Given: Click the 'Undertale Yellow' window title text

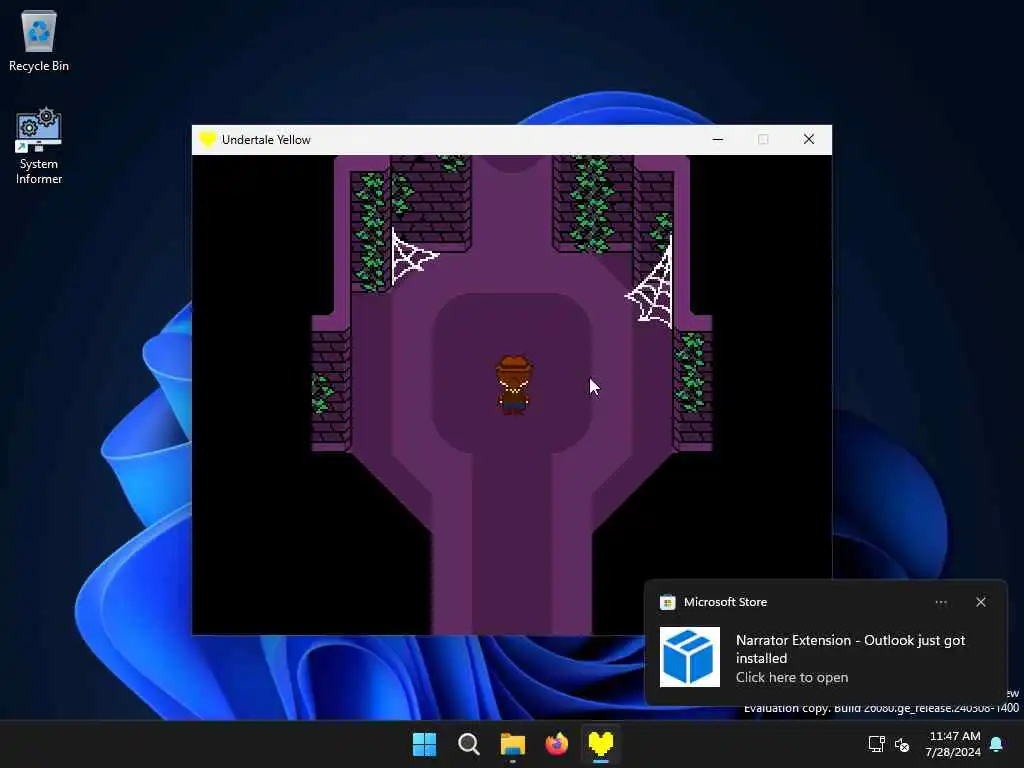Looking at the screenshot, I should [266, 140].
